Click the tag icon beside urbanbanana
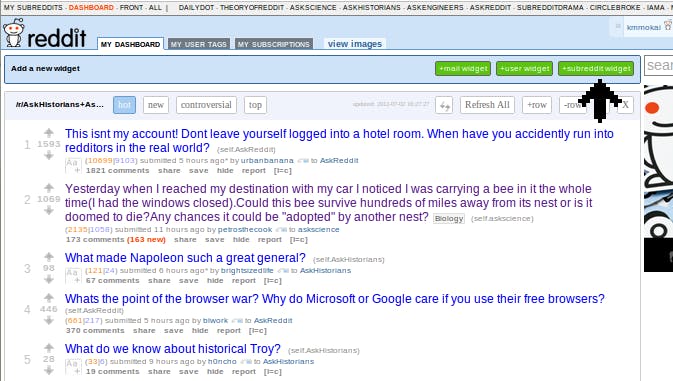This screenshot has height=381, width=673. tap(303, 160)
